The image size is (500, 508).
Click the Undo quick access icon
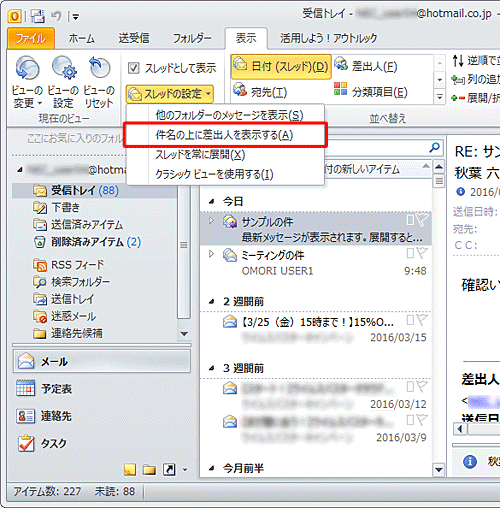click(56, 16)
